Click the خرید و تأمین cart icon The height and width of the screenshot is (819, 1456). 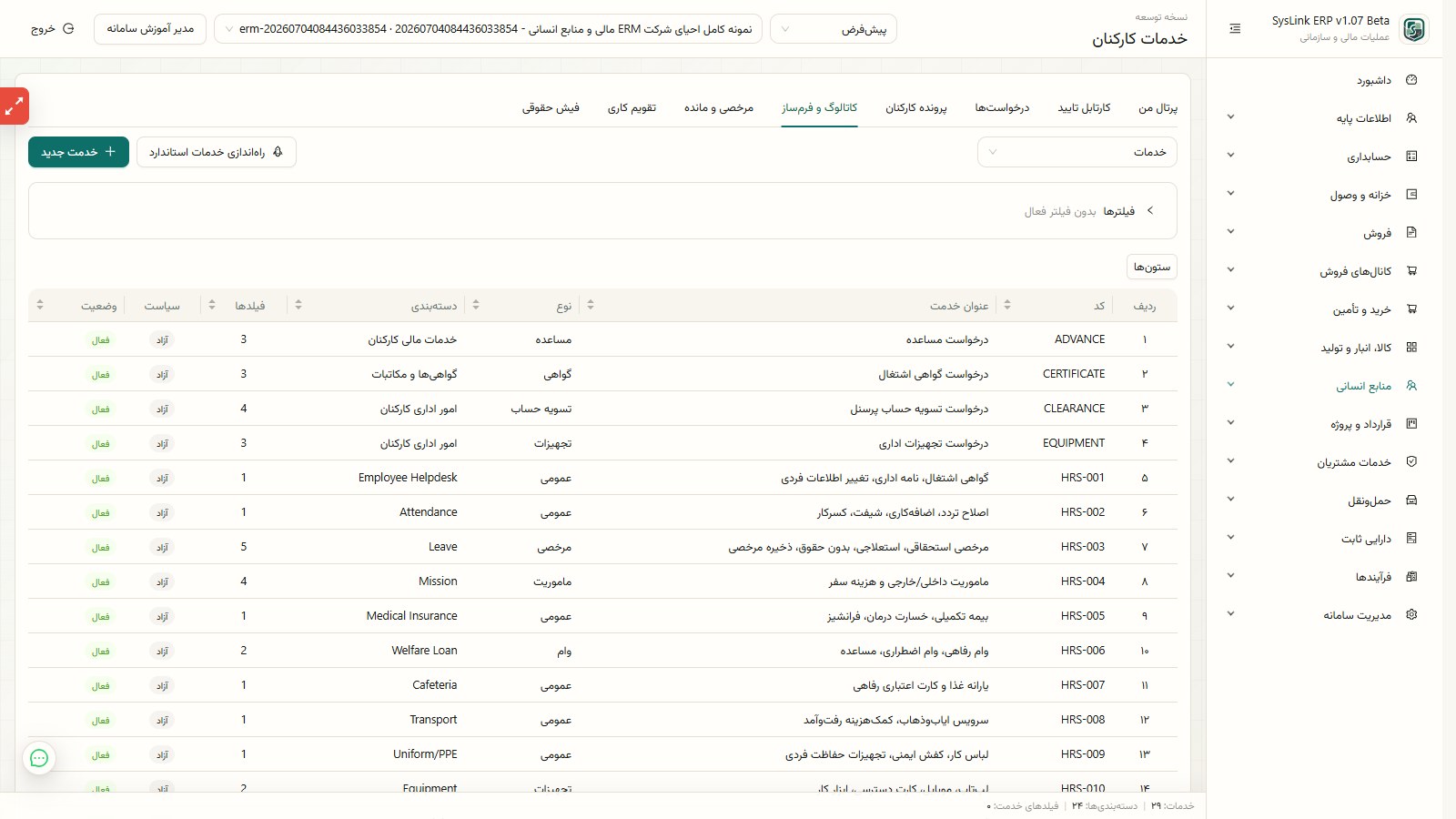tap(1411, 309)
